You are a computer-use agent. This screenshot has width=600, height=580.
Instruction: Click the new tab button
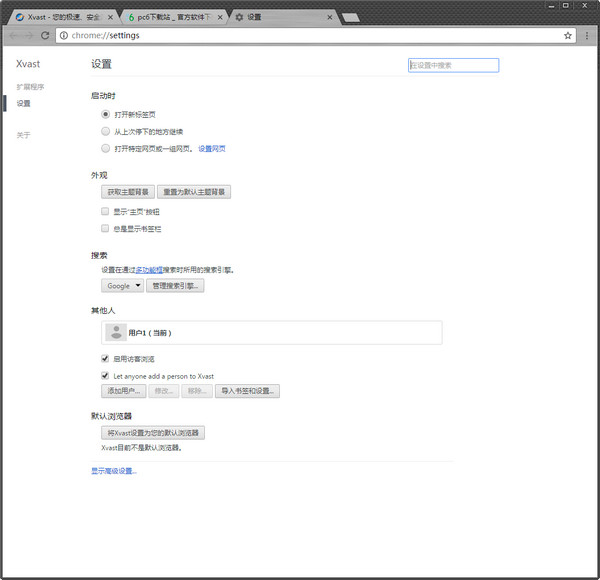351,17
